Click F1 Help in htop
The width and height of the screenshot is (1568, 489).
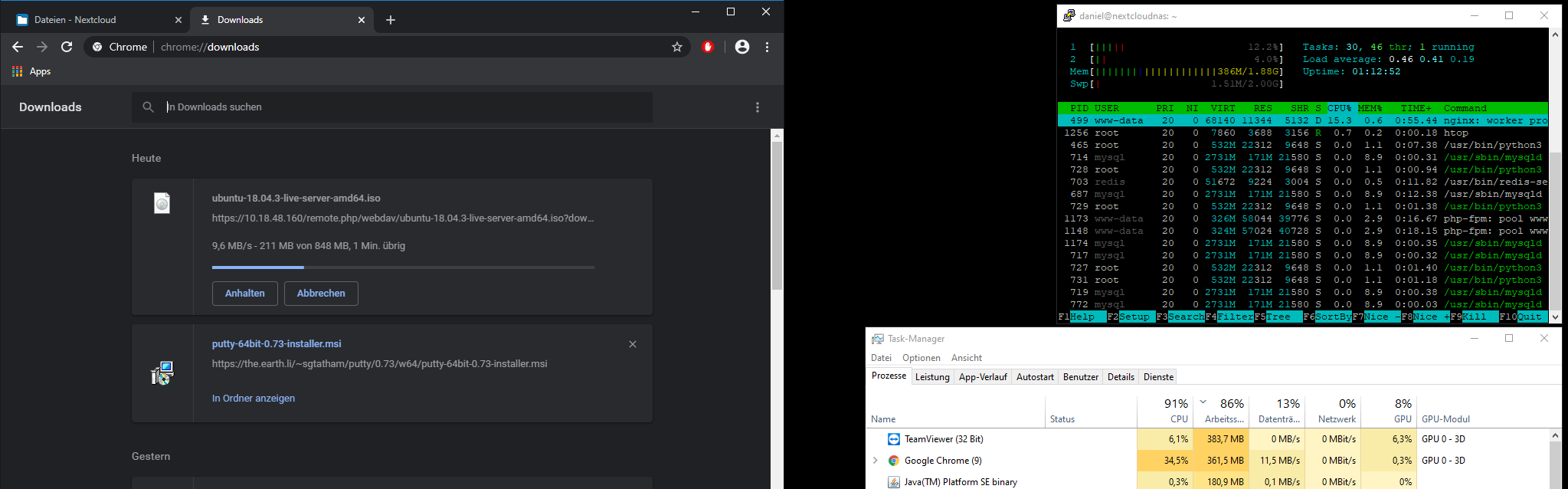point(1082,317)
